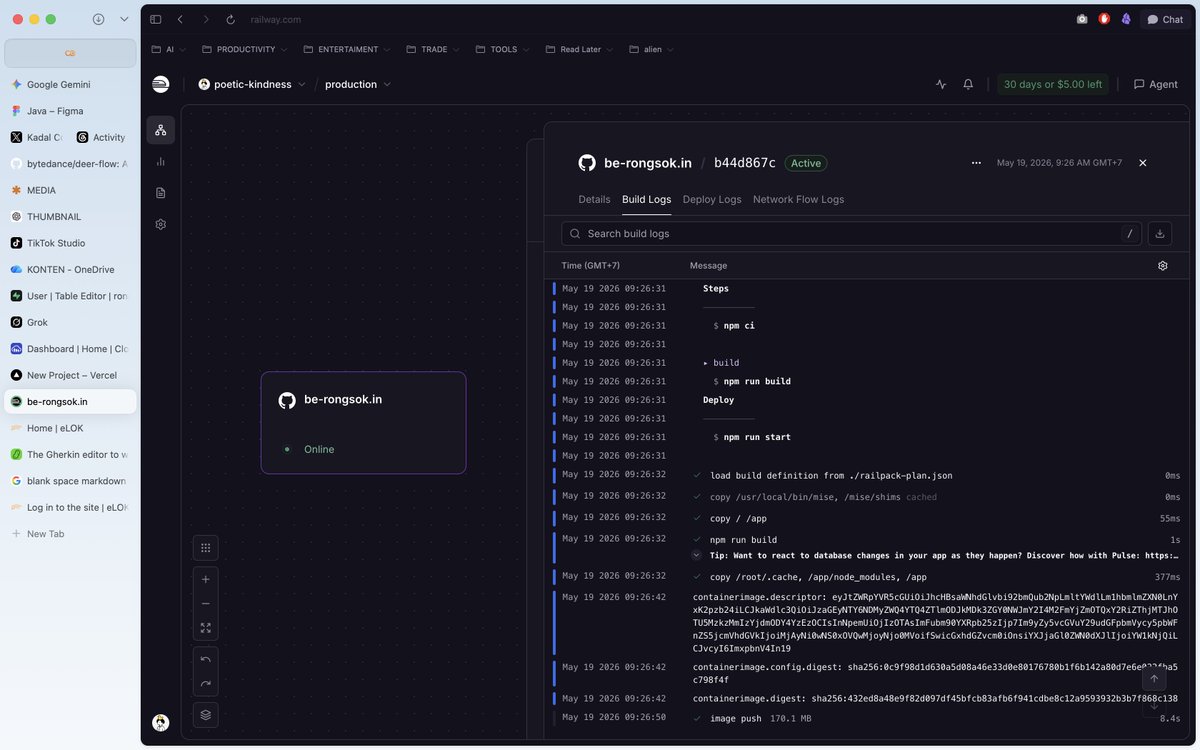Zoom out on the canvas
Image resolution: width=1200 pixels, height=750 pixels.
(x=205, y=603)
